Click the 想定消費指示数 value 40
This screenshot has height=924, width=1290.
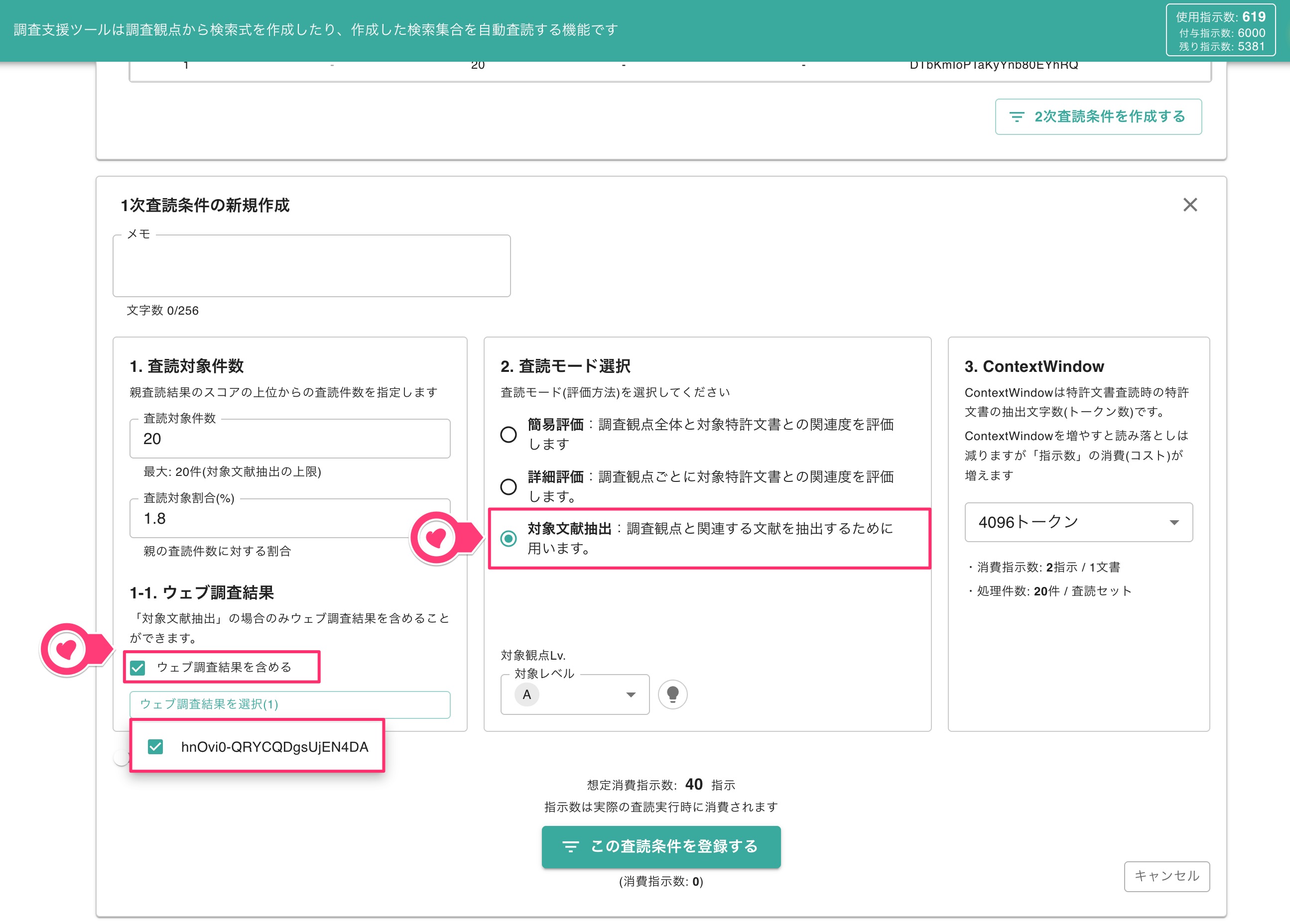tap(693, 784)
